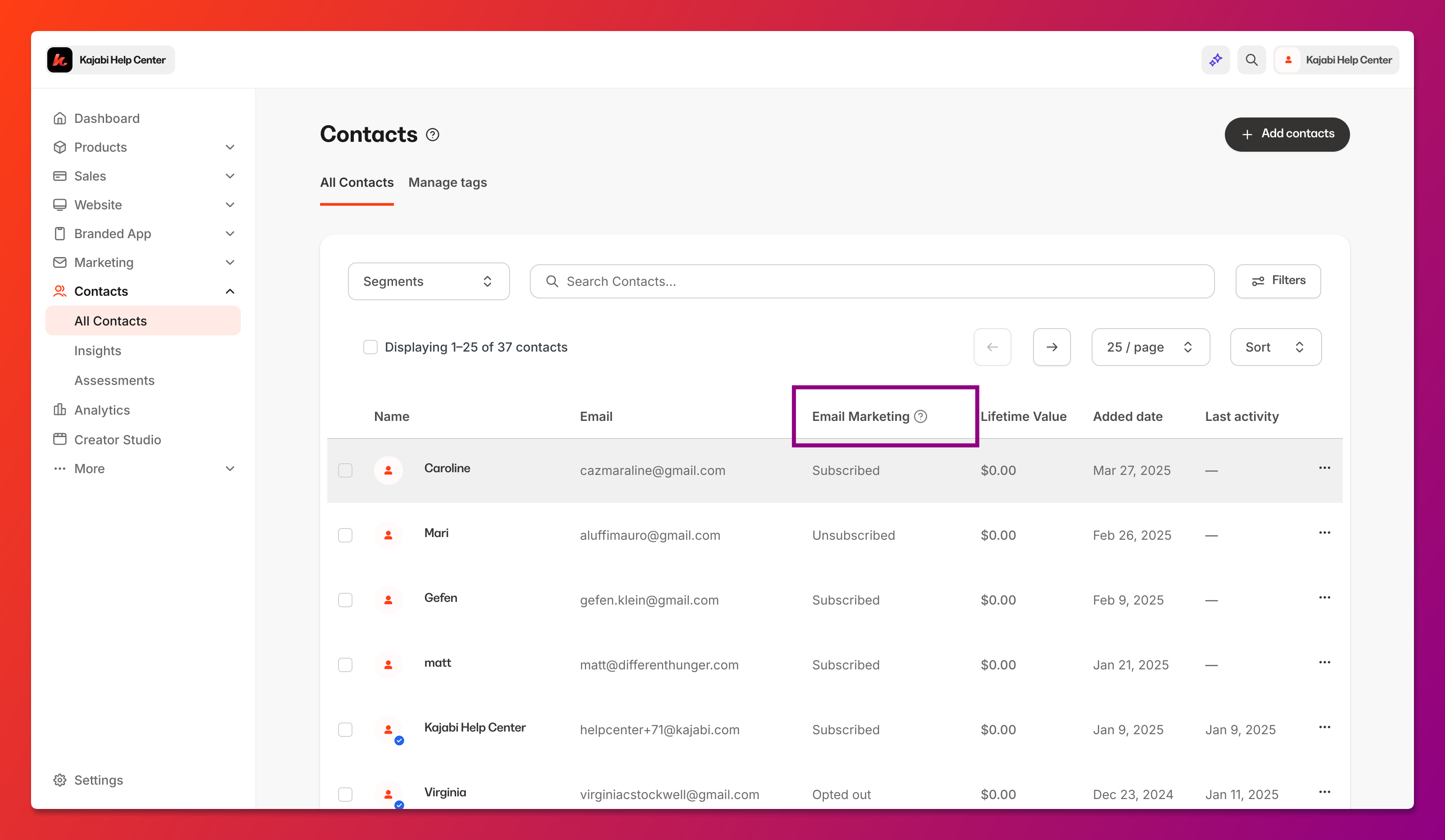The image size is (1445, 840).
Task: Open row options for Gefen
Action: 1324,597
